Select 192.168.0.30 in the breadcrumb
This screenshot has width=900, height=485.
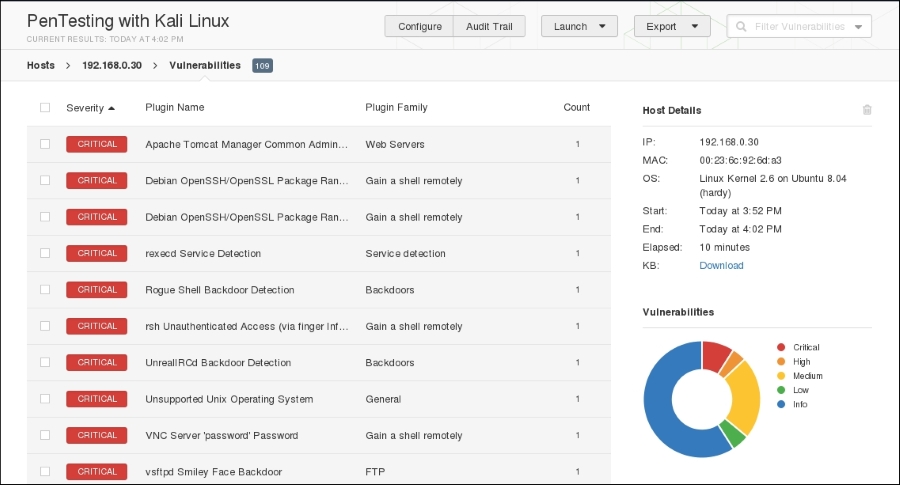(112, 66)
